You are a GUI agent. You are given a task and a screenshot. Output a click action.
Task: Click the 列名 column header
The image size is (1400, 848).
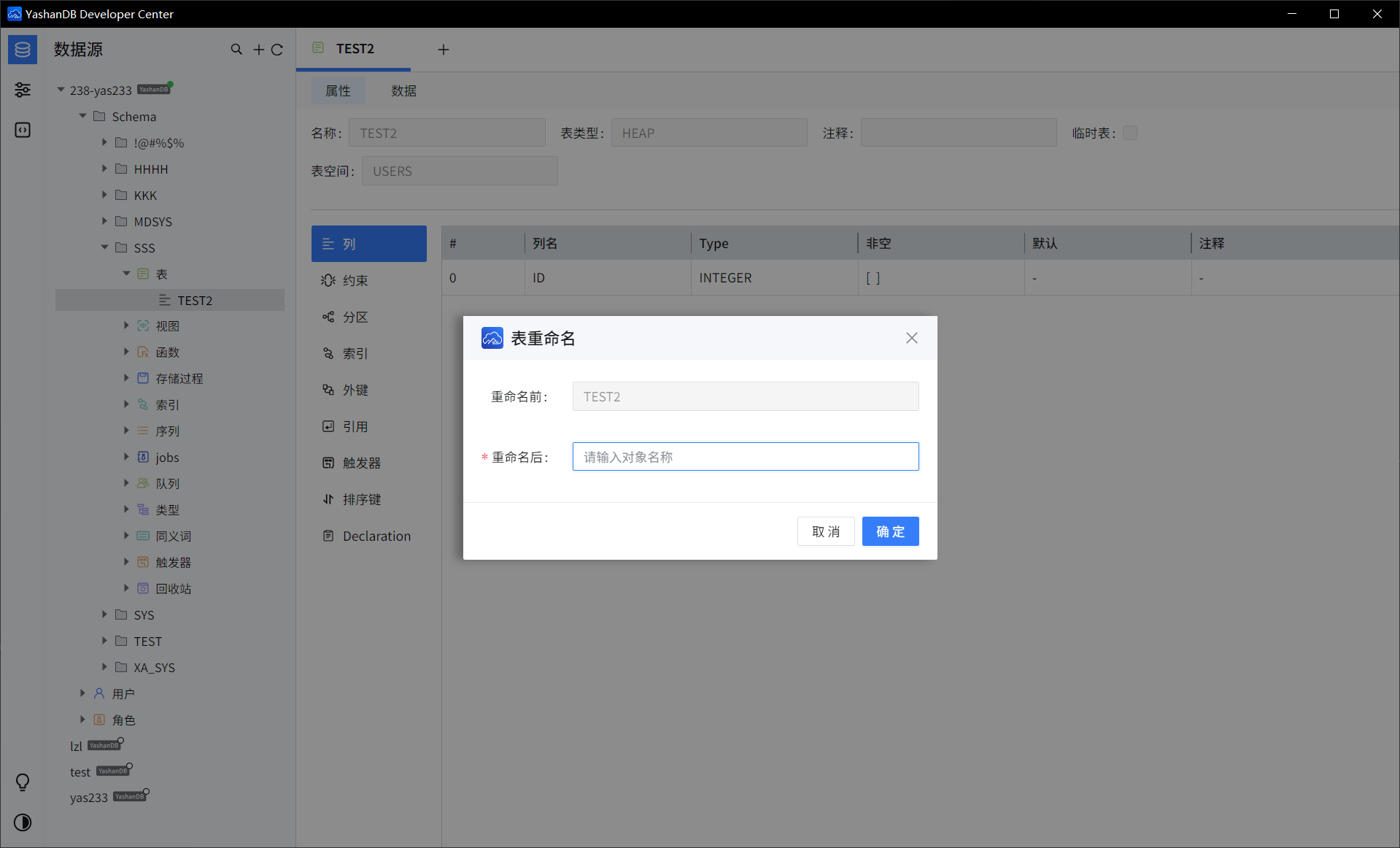click(x=608, y=243)
